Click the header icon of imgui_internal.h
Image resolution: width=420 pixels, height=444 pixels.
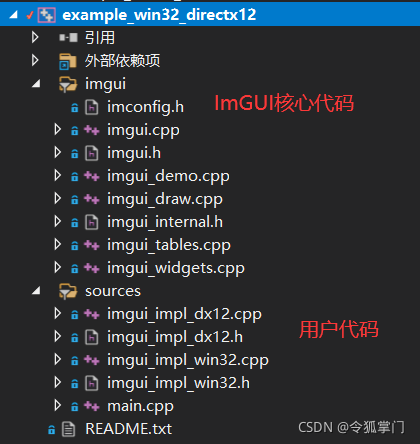coord(92,222)
